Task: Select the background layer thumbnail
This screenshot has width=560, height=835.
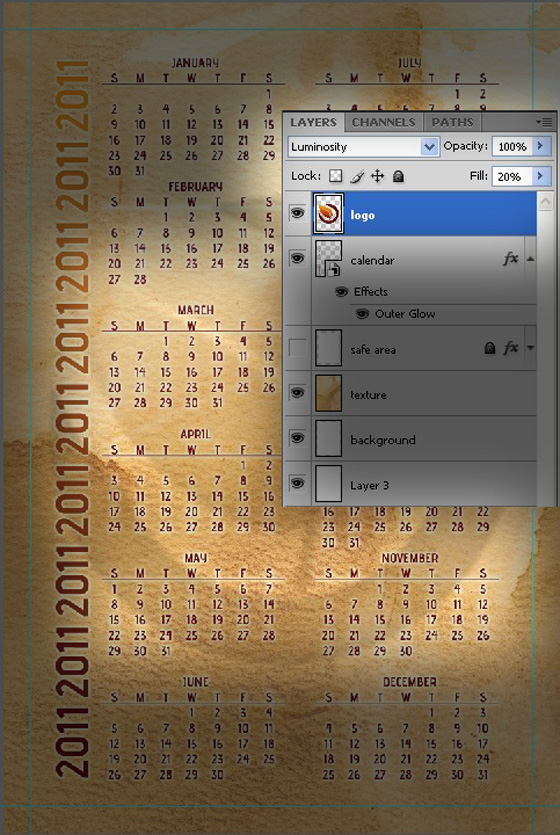Action: tap(328, 438)
